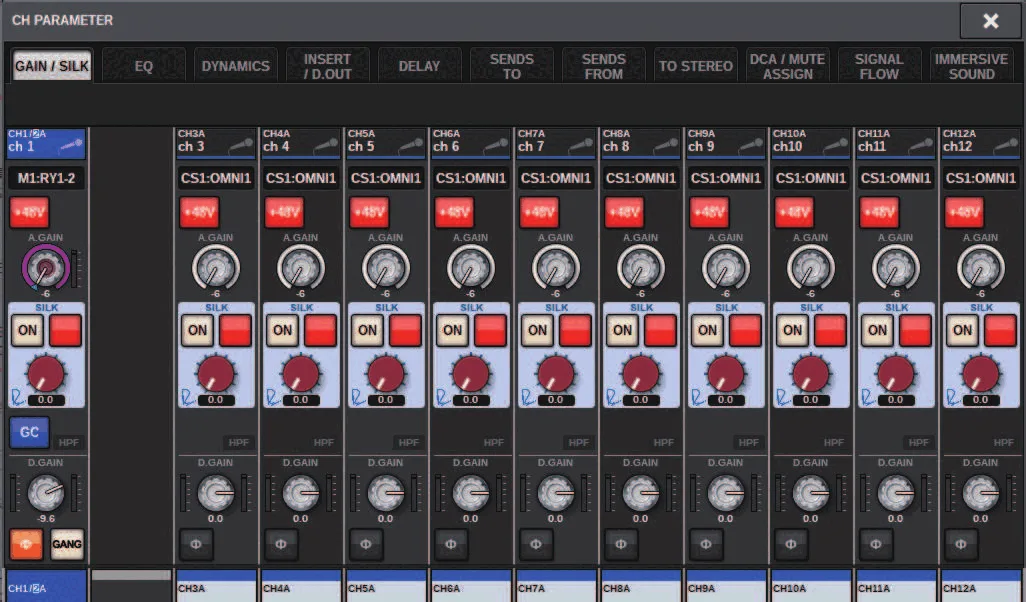Click red SILK texture button on ch 7
The height and width of the screenshot is (602, 1026).
click(x=576, y=330)
